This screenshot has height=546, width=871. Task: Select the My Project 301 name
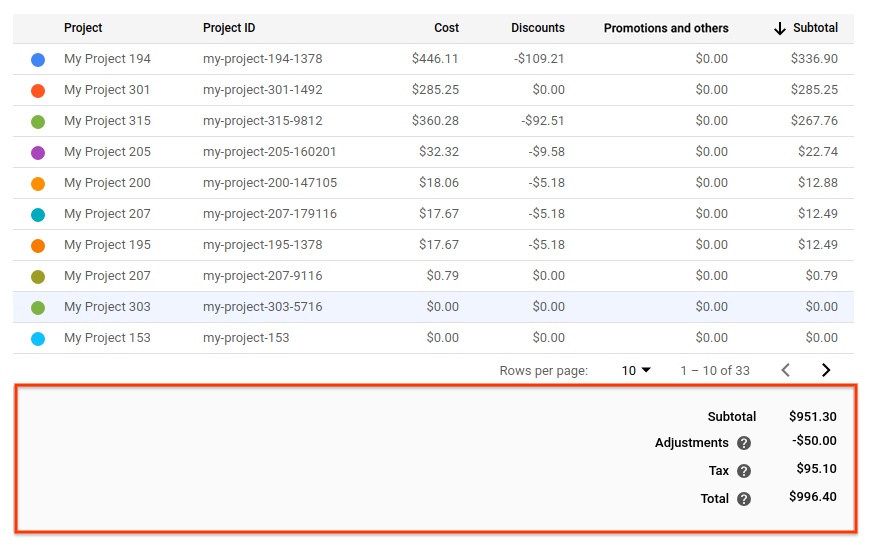(x=107, y=89)
